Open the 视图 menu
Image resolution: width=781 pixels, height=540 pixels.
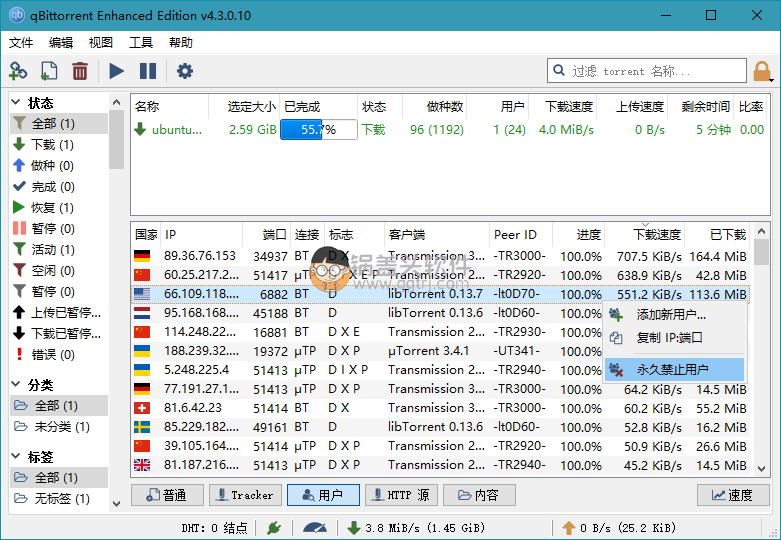tap(101, 42)
